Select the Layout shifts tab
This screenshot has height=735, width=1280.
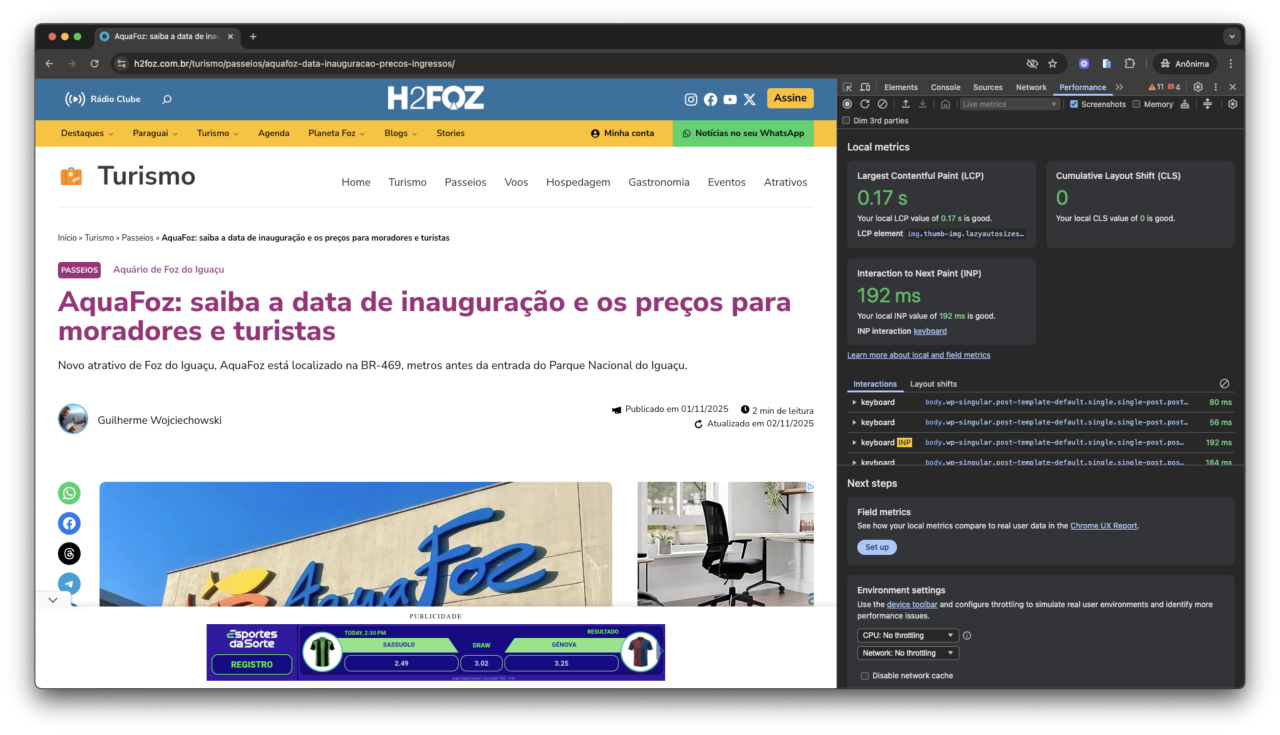[x=932, y=384]
